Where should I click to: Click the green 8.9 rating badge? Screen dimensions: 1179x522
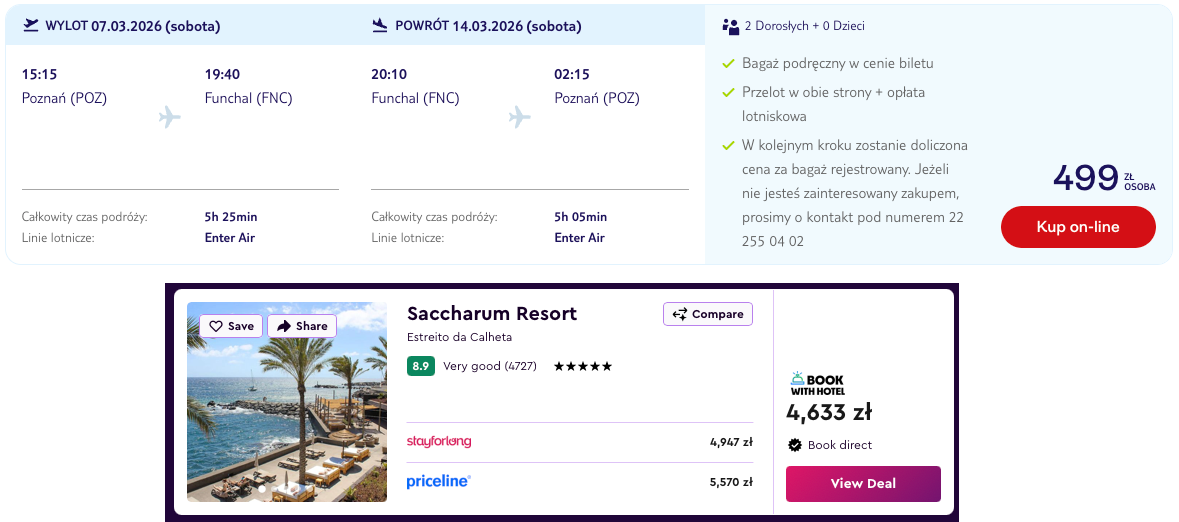tap(421, 366)
